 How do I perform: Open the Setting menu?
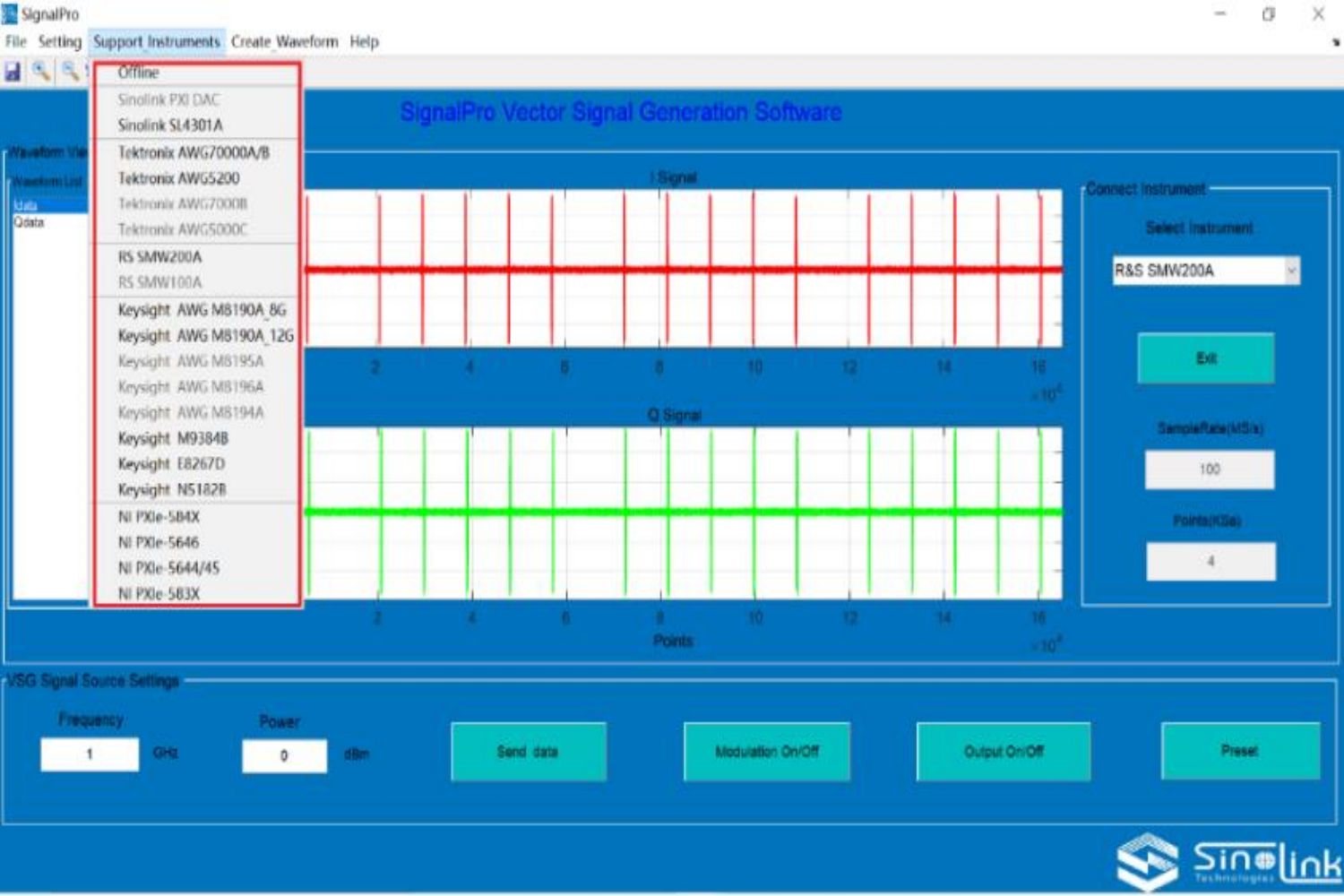pos(59,41)
